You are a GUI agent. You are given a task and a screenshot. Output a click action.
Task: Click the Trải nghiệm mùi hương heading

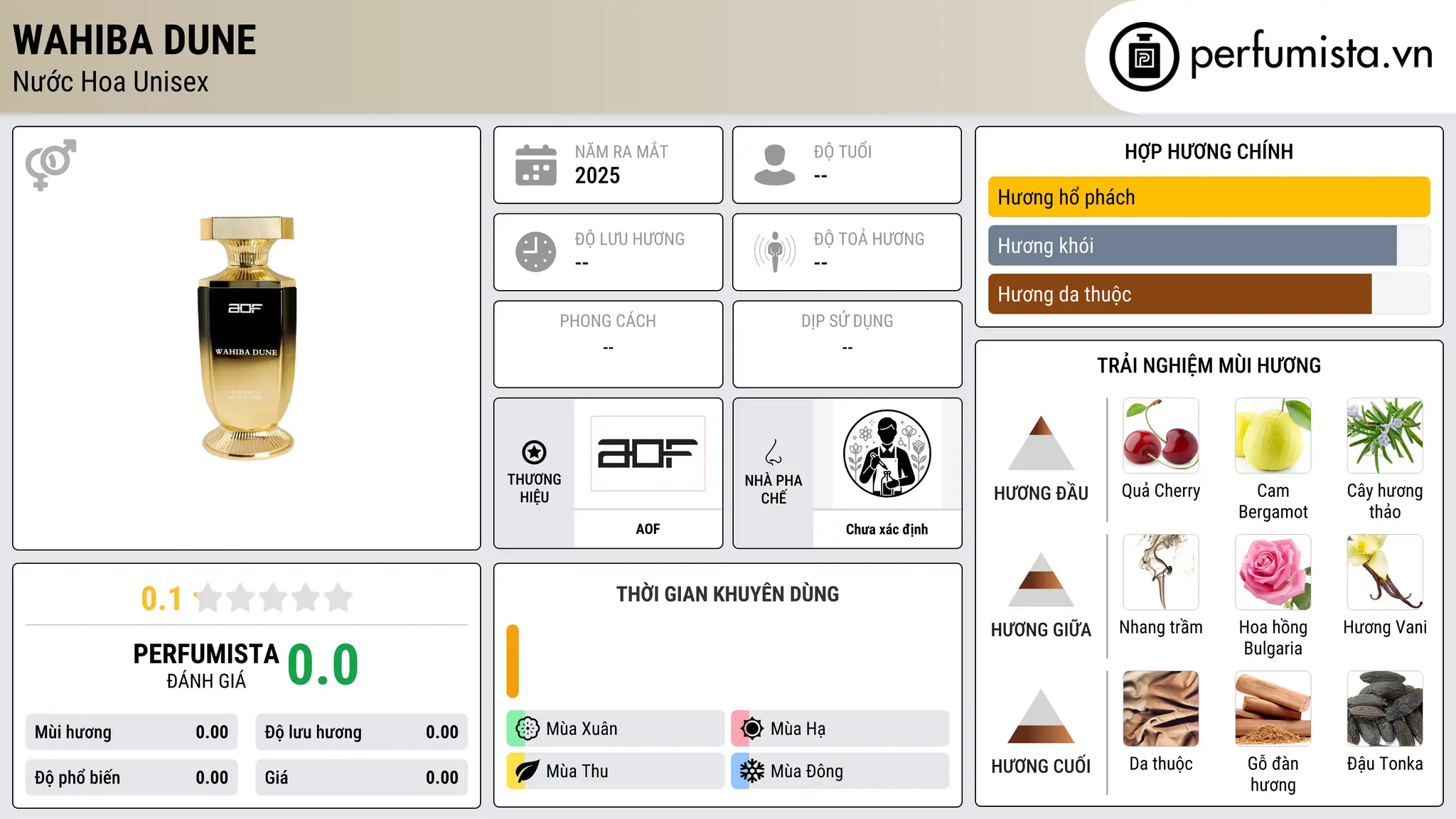[x=1209, y=365]
